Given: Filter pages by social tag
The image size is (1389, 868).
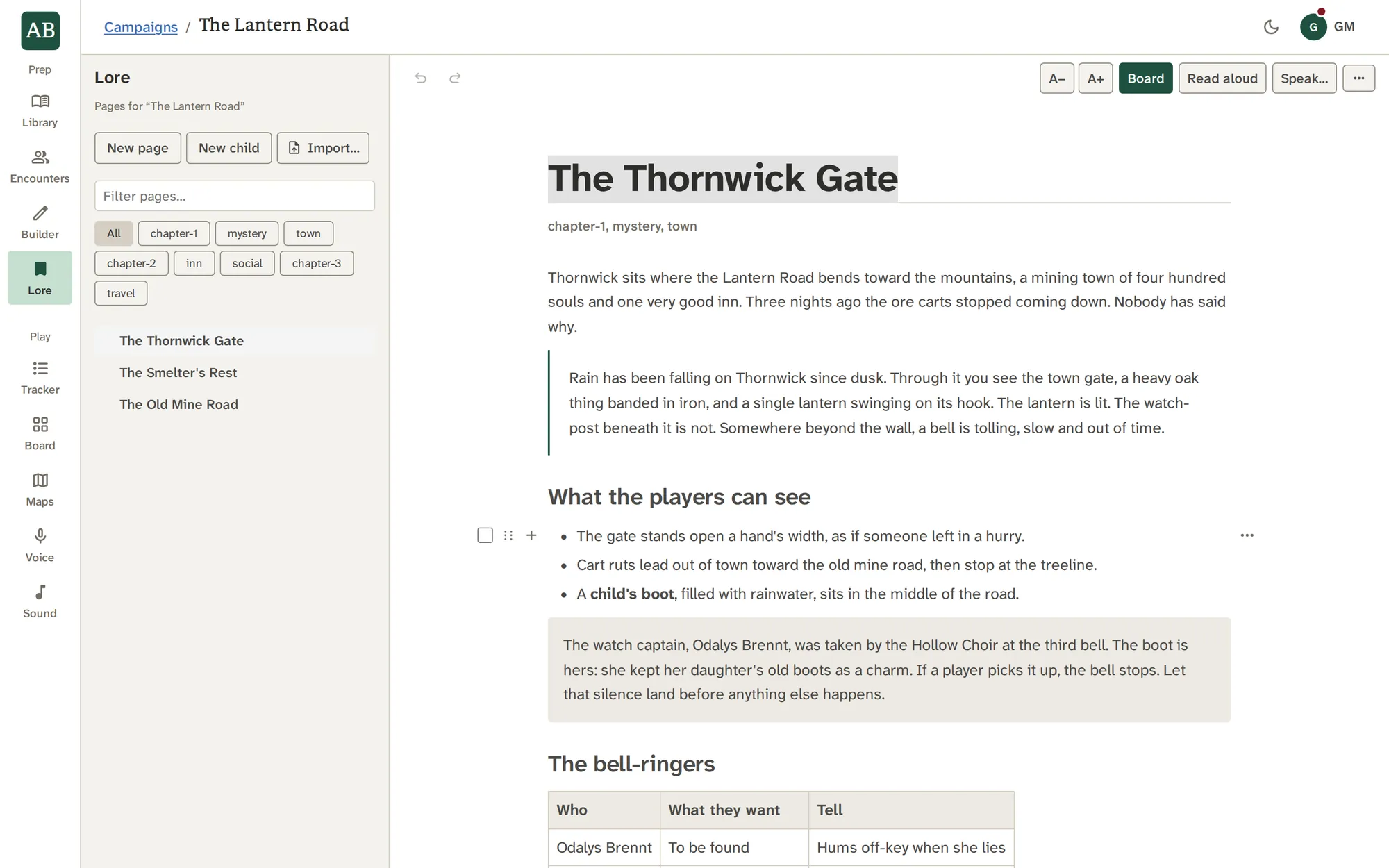Looking at the screenshot, I should tap(247, 263).
